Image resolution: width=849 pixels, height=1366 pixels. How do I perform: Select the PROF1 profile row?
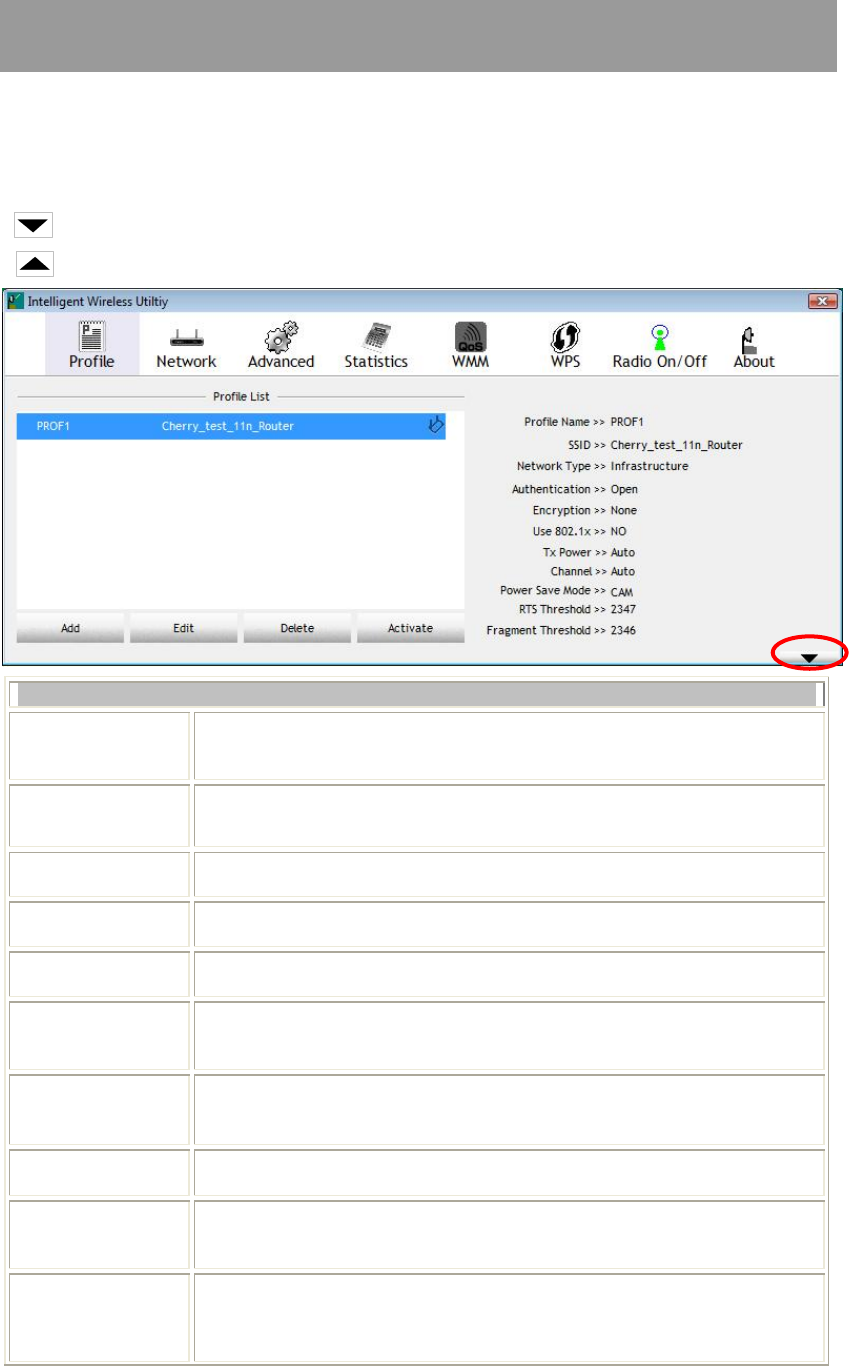coord(231,426)
